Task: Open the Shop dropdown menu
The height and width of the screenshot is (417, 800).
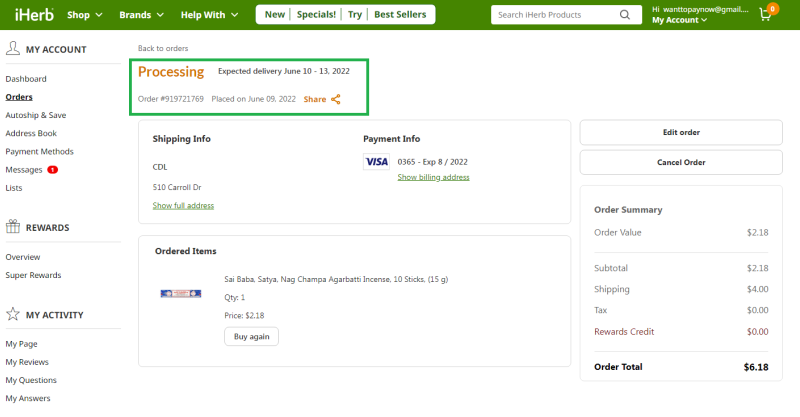Action: point(85,15)
